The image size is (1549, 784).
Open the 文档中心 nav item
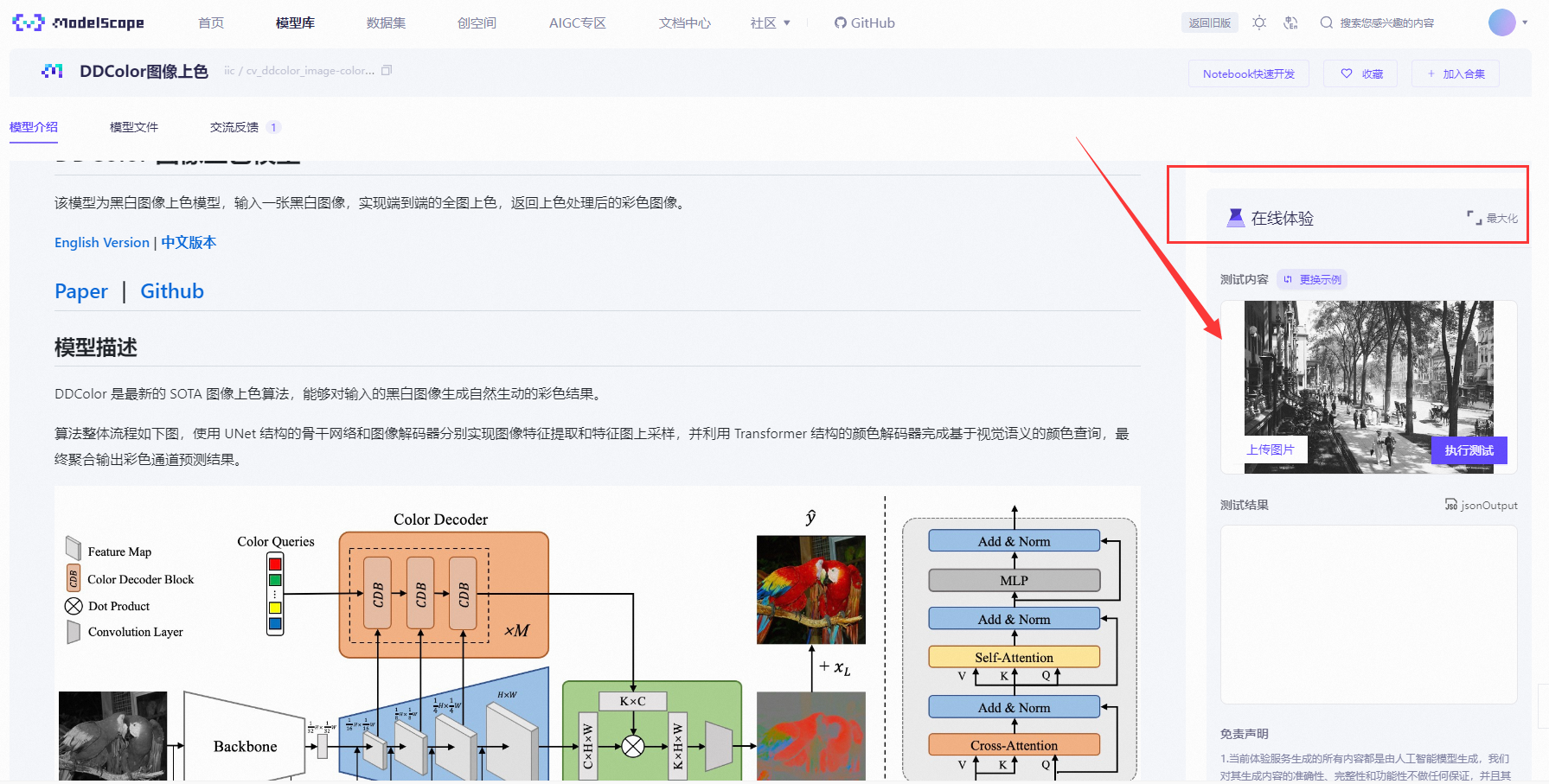(x=684, y=22)
